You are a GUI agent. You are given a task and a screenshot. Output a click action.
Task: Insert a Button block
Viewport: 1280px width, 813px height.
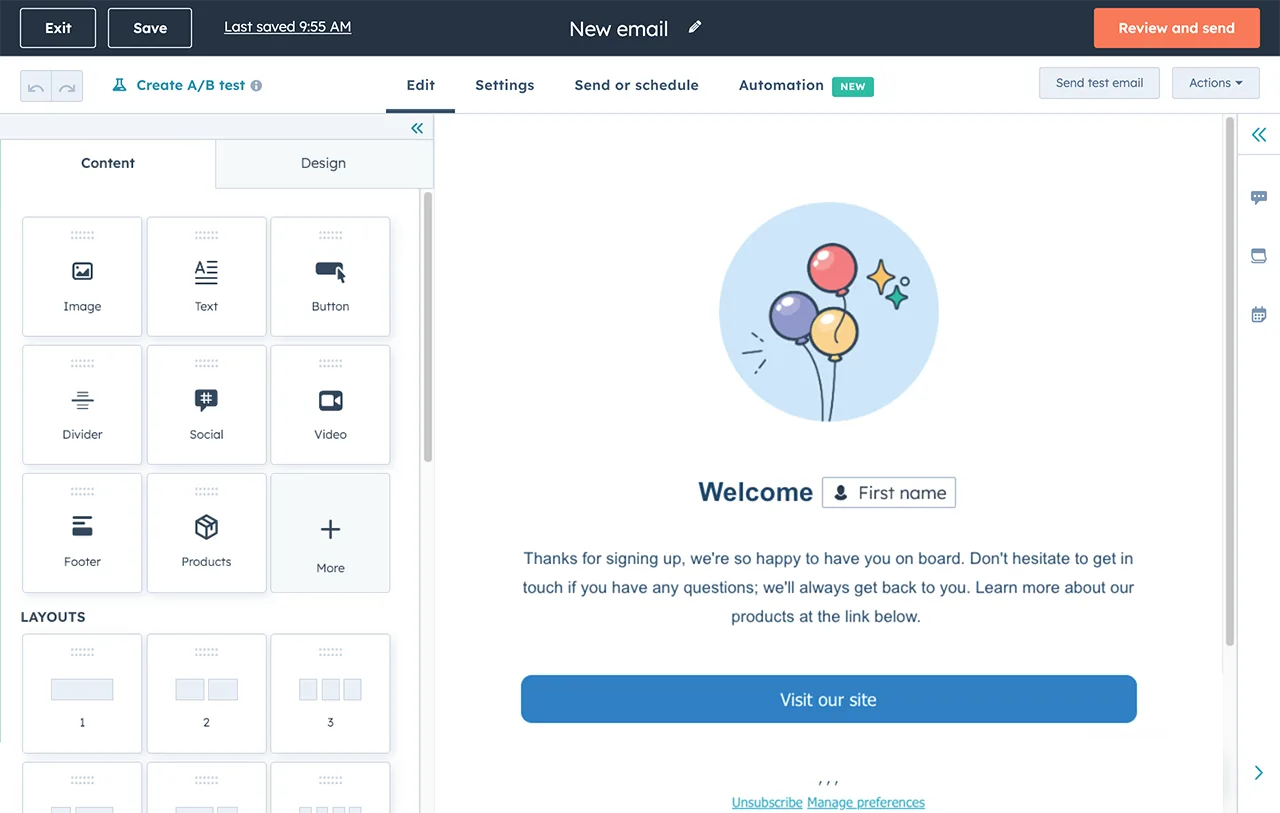330,276
